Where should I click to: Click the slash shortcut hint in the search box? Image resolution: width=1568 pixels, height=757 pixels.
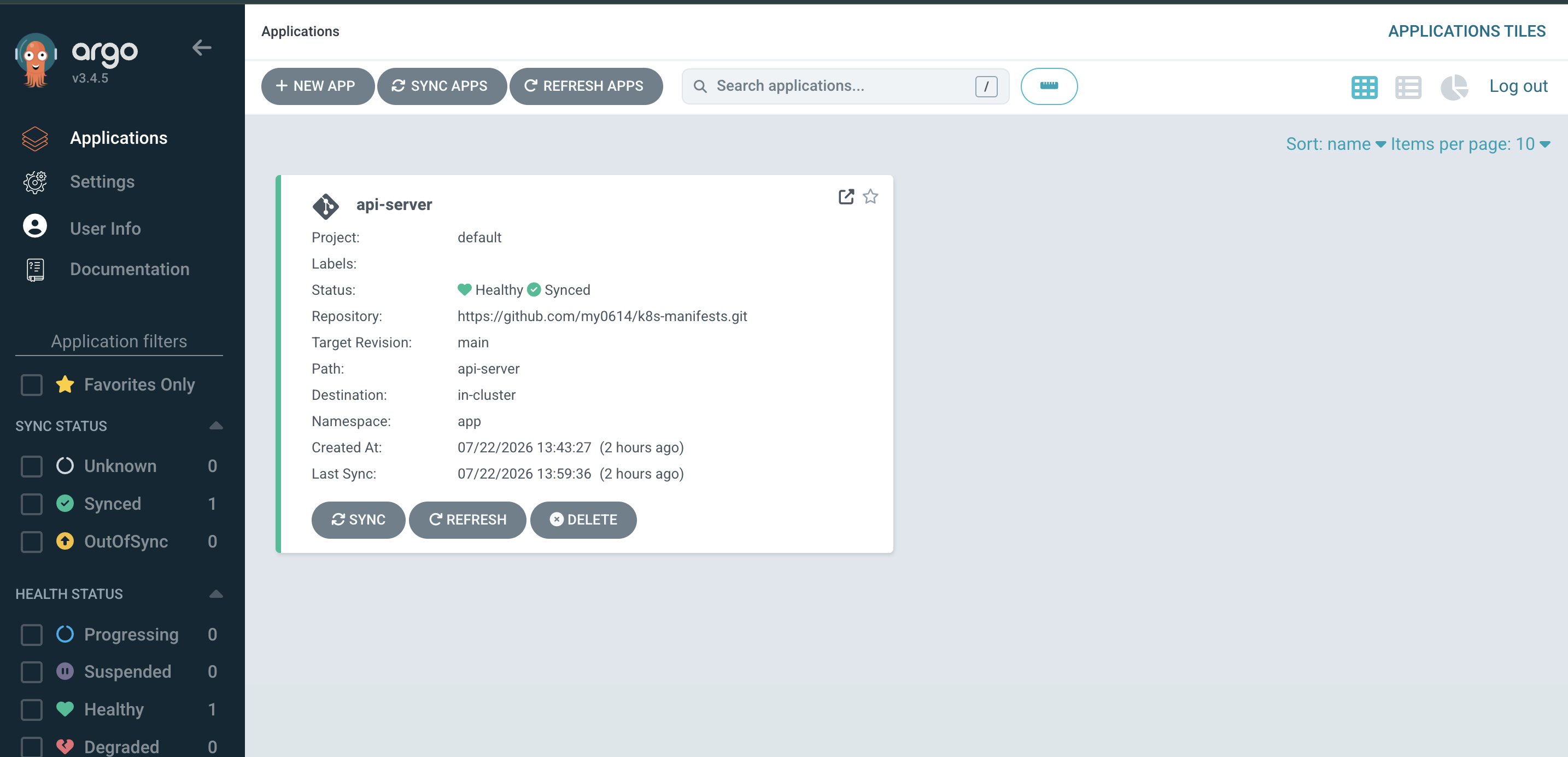point(986,86)
